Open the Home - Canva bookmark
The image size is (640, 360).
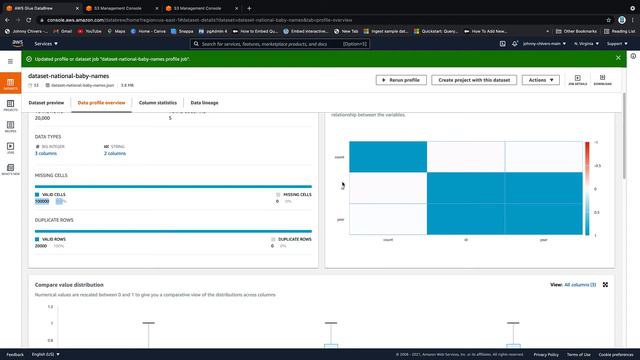point(148,31)
